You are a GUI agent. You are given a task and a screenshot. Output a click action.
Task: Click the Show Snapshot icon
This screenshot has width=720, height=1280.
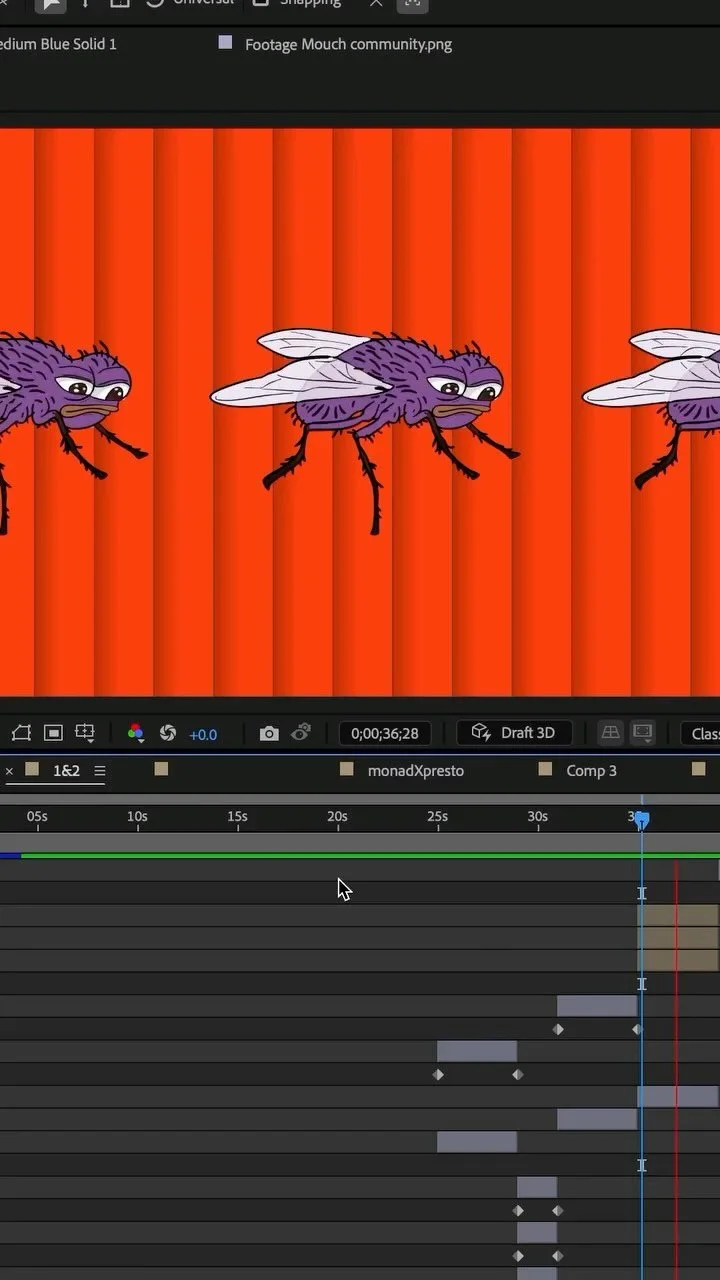pyautogui.click(x=301, y=733)
